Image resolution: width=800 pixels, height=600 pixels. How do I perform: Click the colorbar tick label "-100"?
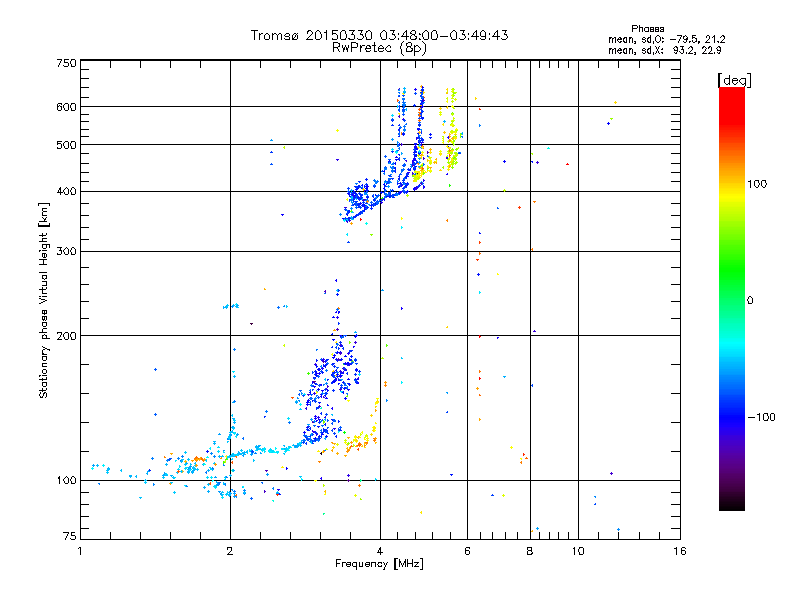pyautogui.click(x=762, y=417)
